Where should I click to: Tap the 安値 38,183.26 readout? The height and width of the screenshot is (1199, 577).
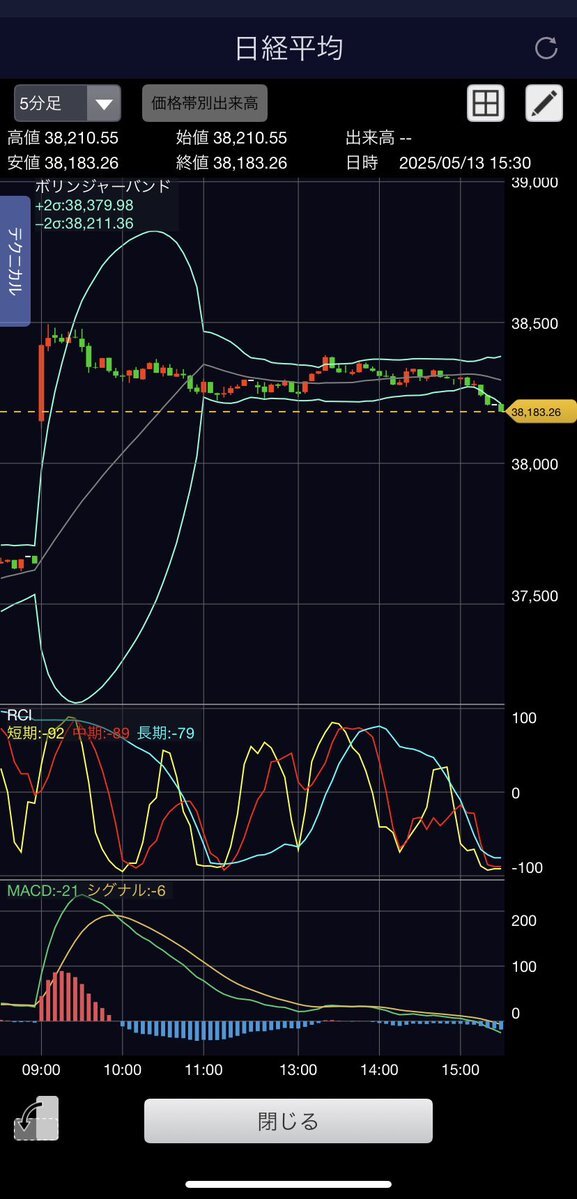coord(63,163)
